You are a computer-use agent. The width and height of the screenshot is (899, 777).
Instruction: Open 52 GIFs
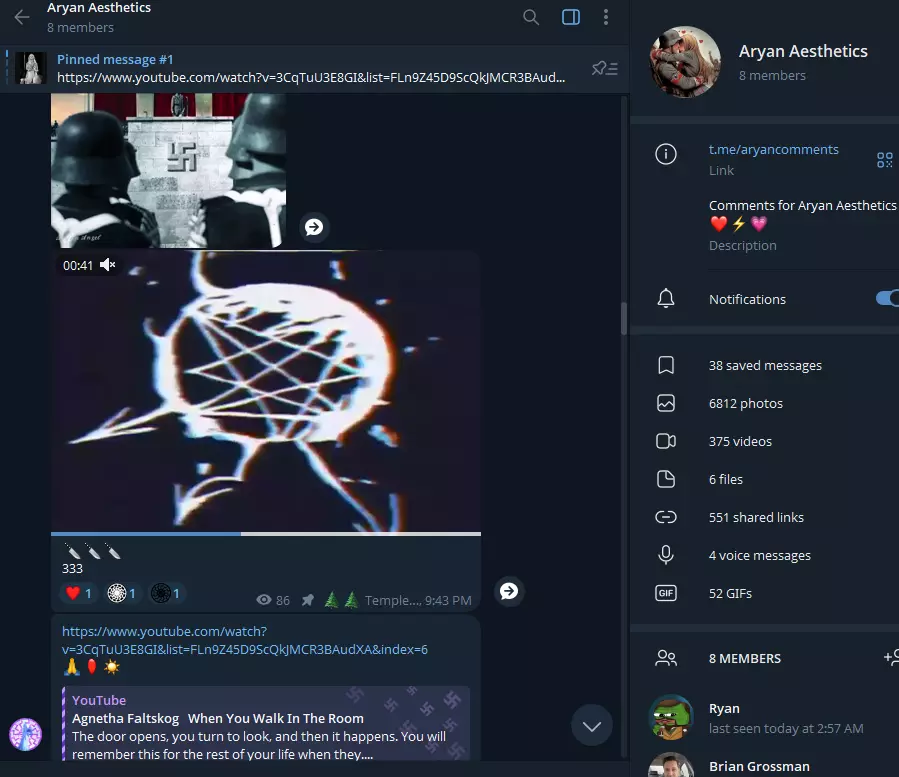tap(764, 593)
